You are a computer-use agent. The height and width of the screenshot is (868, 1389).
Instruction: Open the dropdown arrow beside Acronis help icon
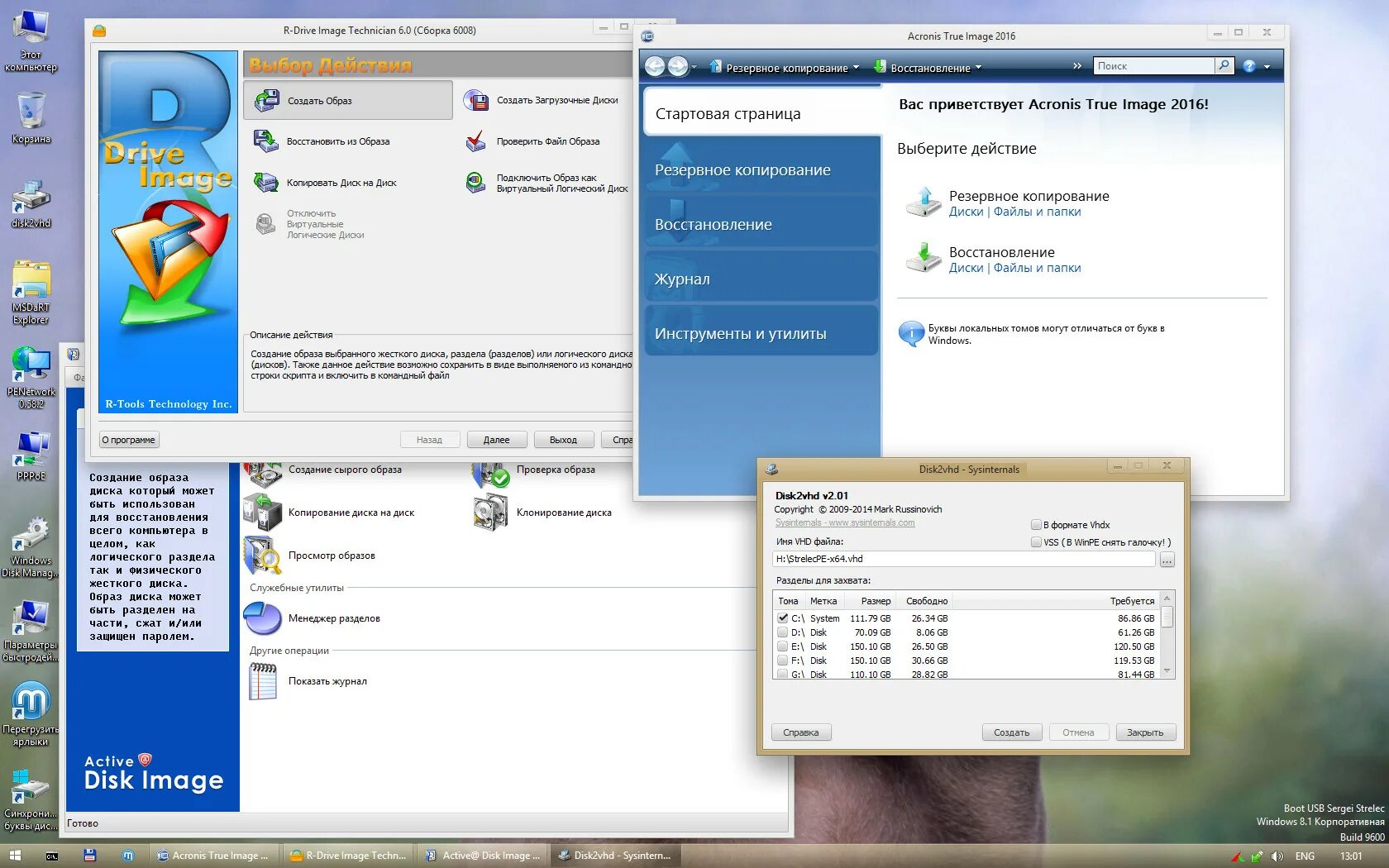coord(1267,67)
